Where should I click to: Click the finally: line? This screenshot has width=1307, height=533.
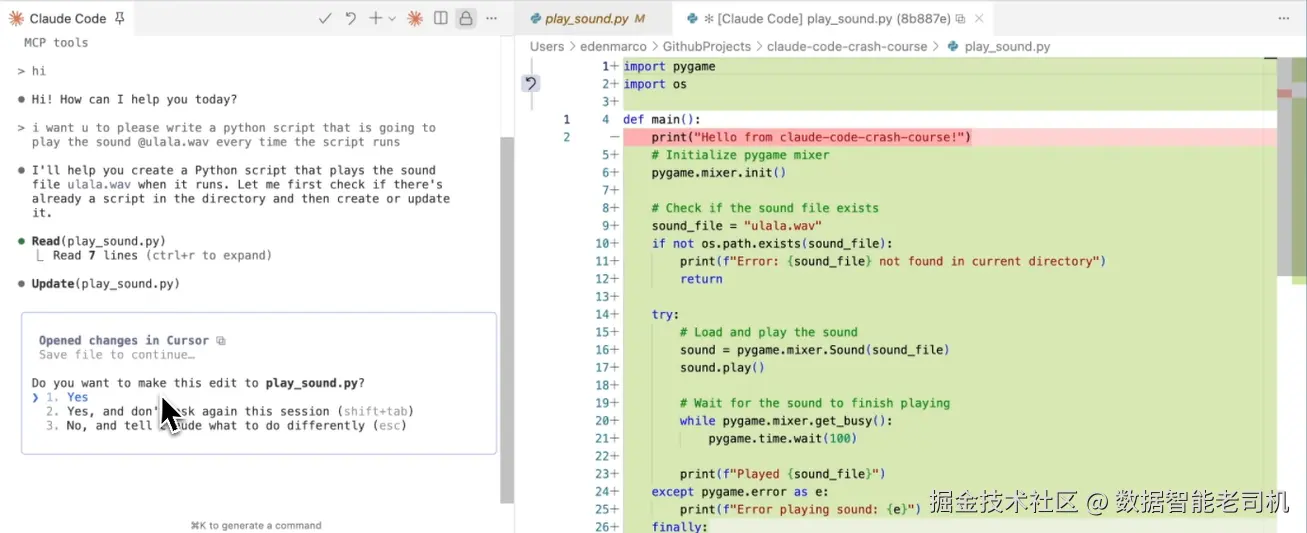[x=679, y=527]
